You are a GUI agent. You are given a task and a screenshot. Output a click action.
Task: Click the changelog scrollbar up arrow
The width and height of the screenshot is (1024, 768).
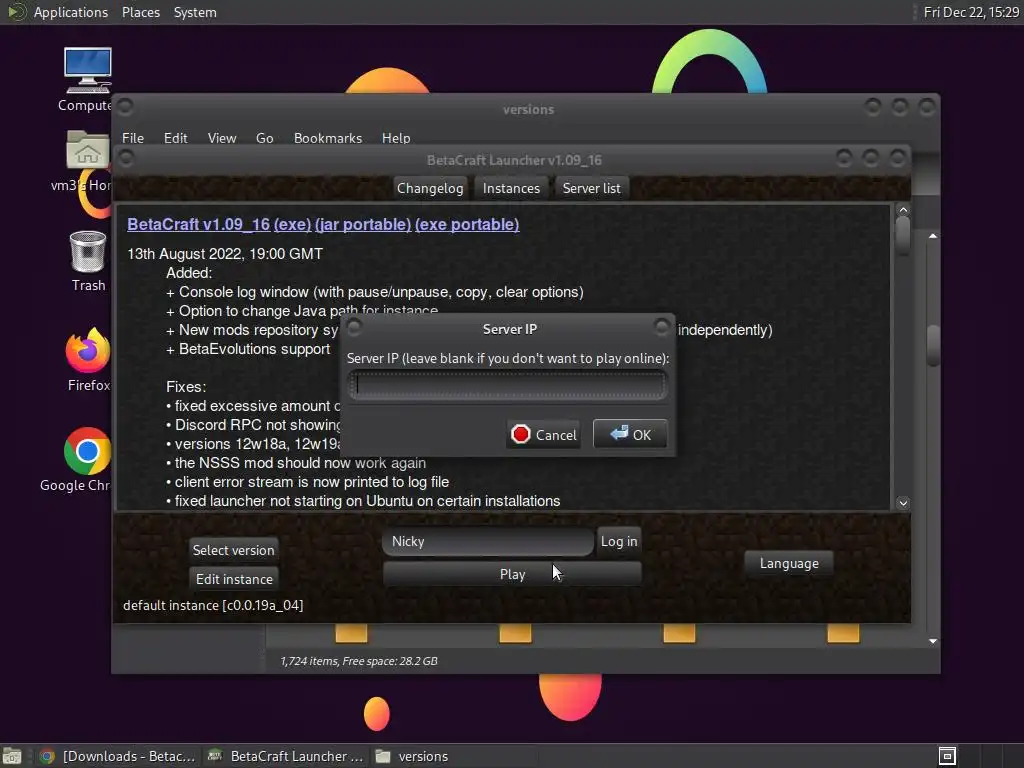point(903,210)
